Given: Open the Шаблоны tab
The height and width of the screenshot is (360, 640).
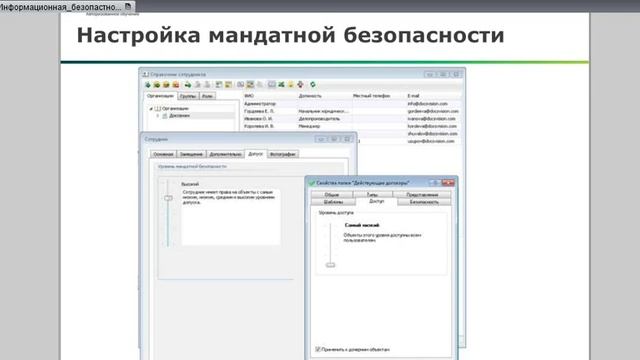Looking at the screenshot, I should click(333, 202).
